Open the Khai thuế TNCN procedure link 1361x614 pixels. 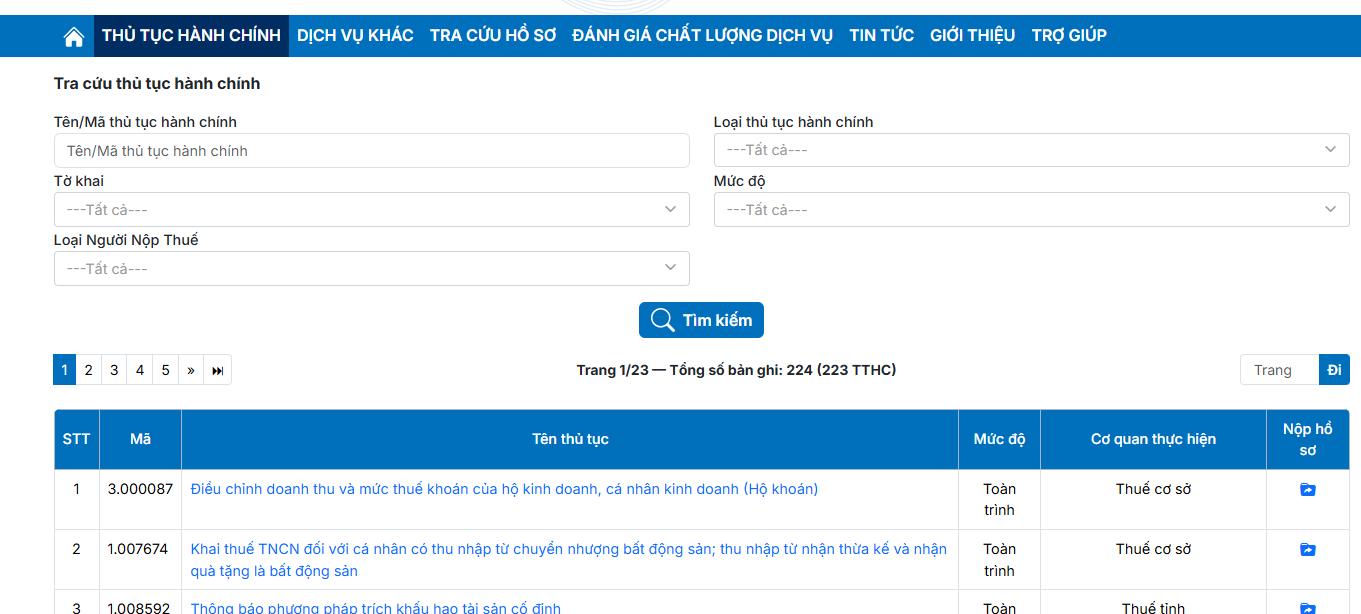[x=568, y=549]
